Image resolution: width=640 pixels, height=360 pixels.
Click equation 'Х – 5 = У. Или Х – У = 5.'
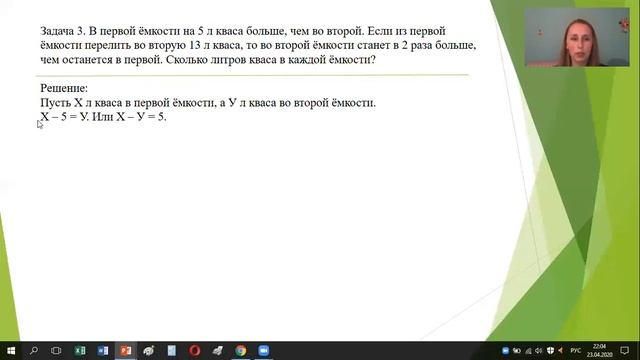103,117
